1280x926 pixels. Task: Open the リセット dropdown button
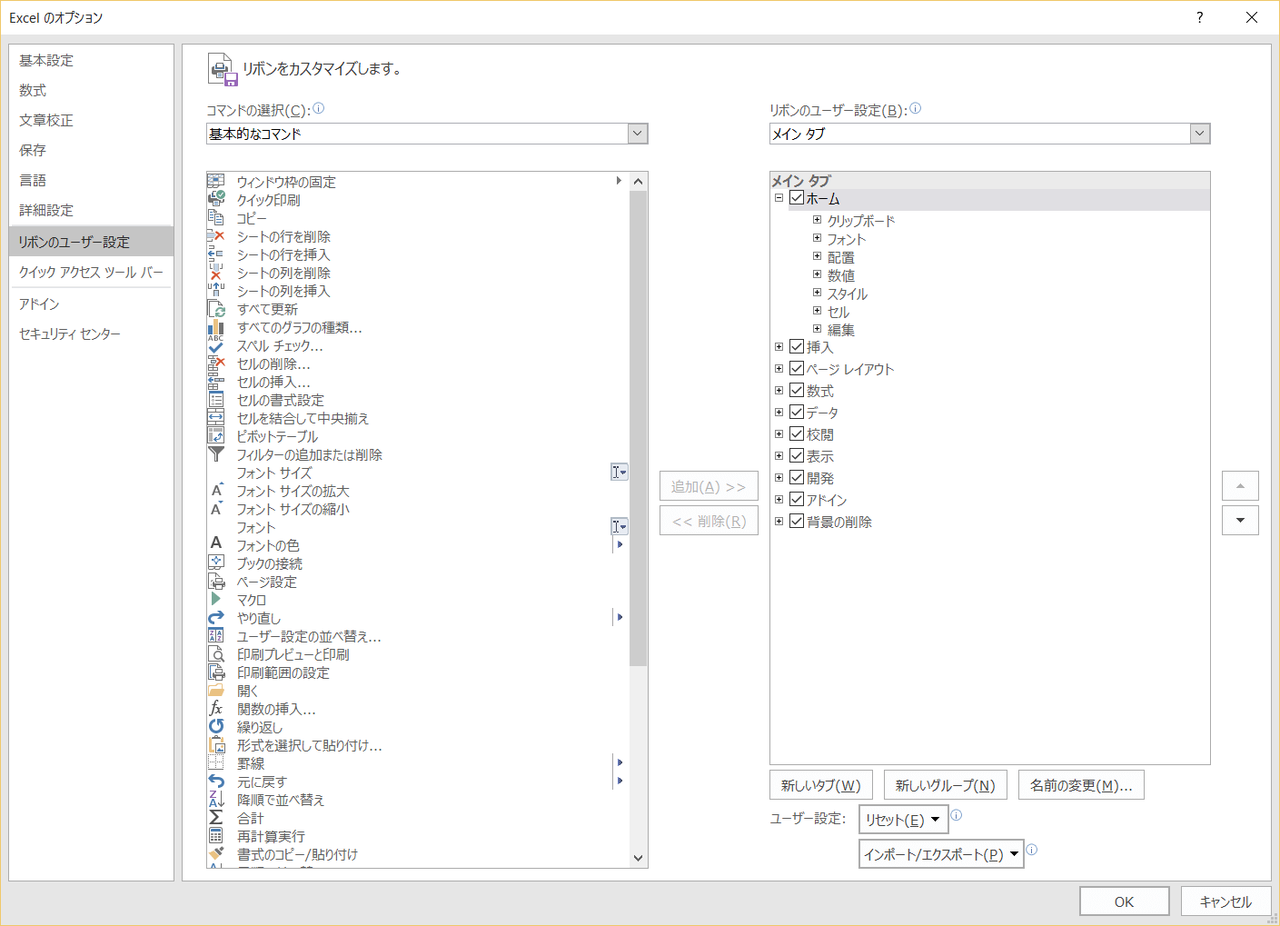(x=903, y=820)
